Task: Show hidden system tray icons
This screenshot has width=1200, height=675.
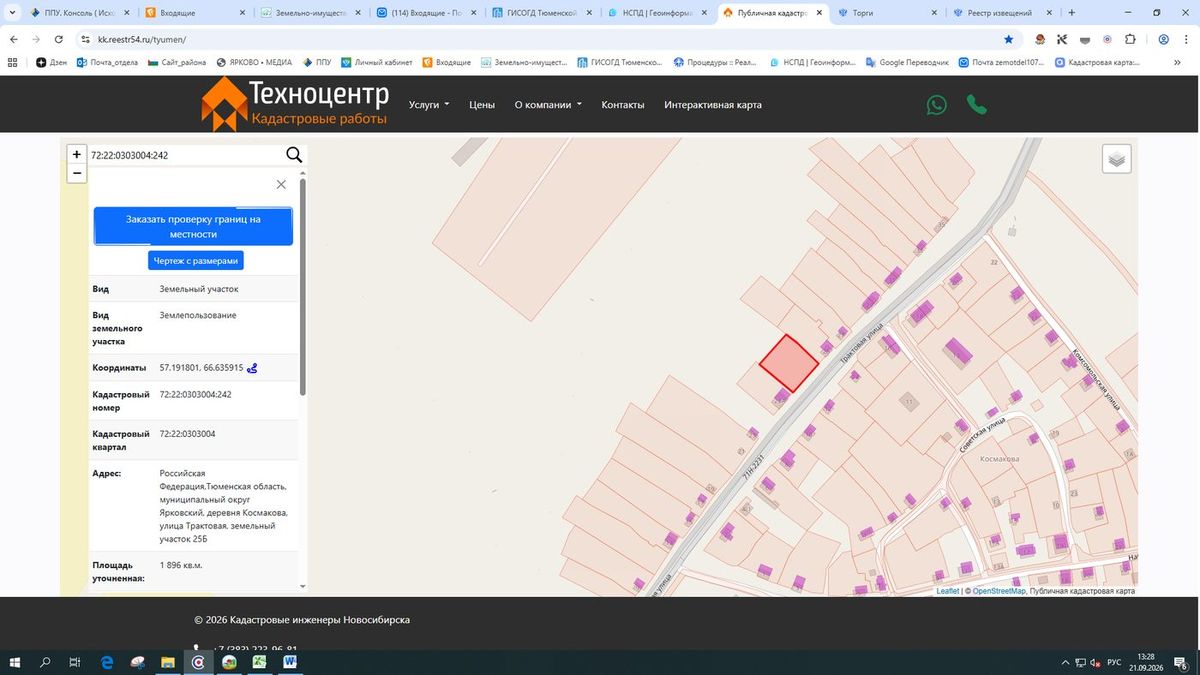Action: pyautogui.click(x=1066, y=662)
